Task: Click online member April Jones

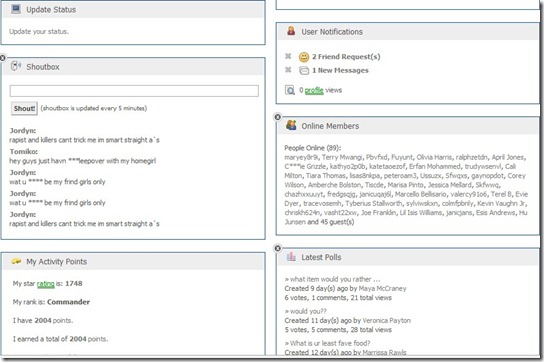Action: pyautogui.click(x=508, y=157)
